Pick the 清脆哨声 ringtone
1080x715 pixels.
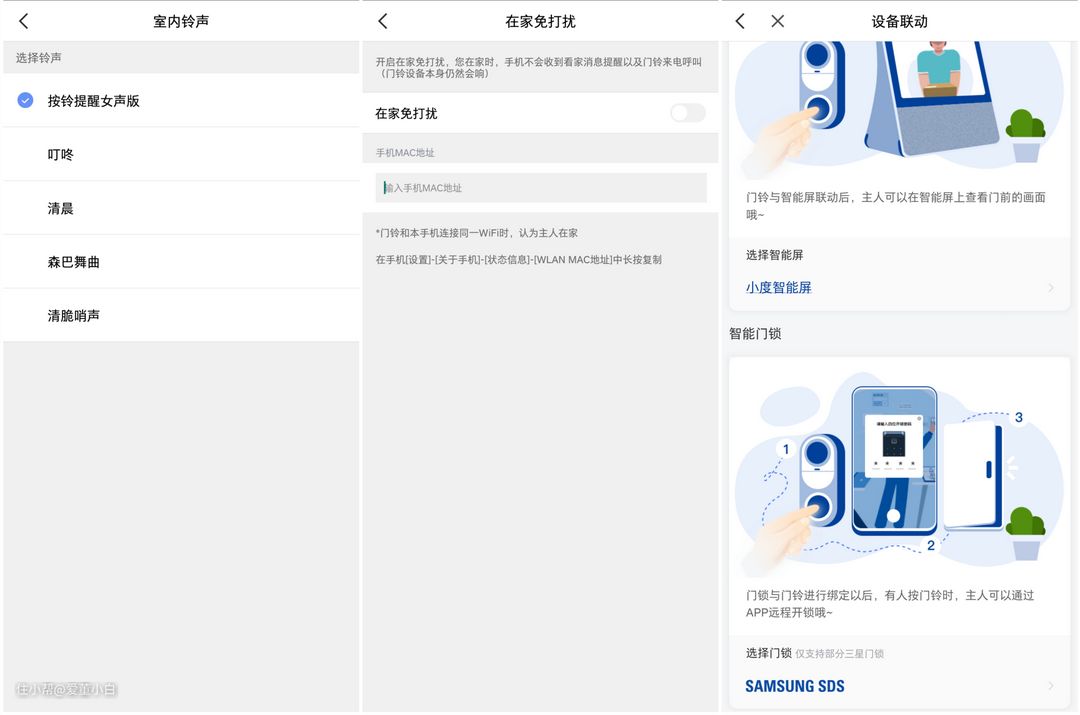74,316
